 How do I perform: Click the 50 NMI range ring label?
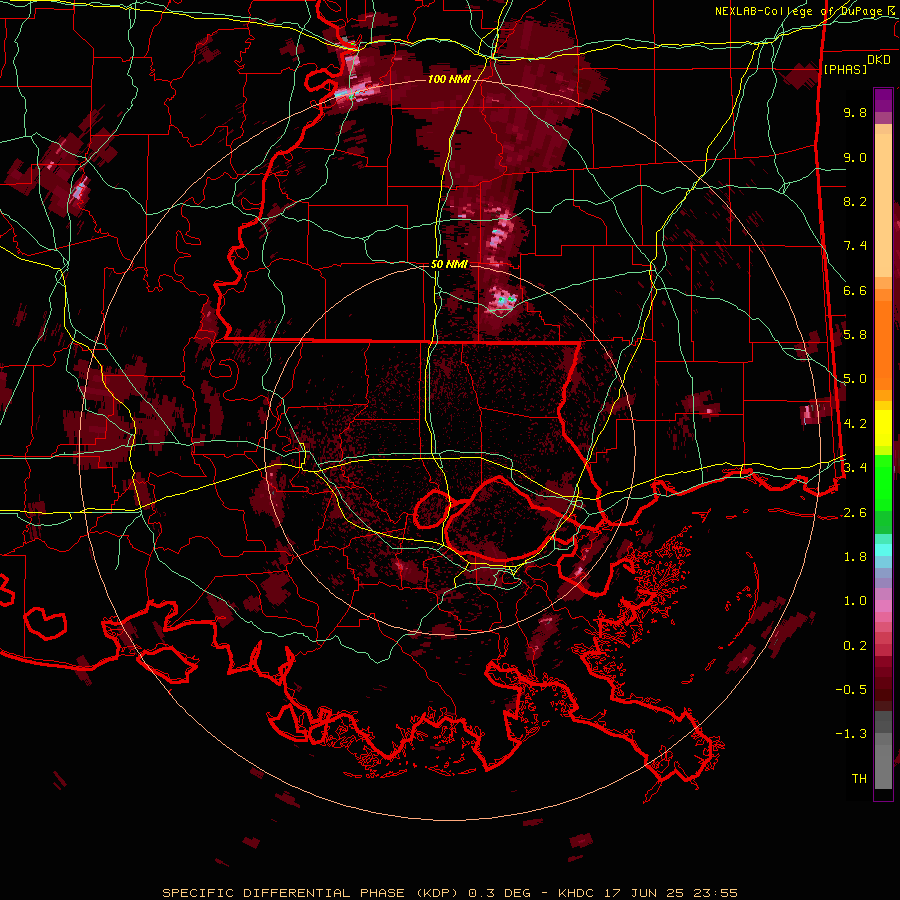(449, 265)
